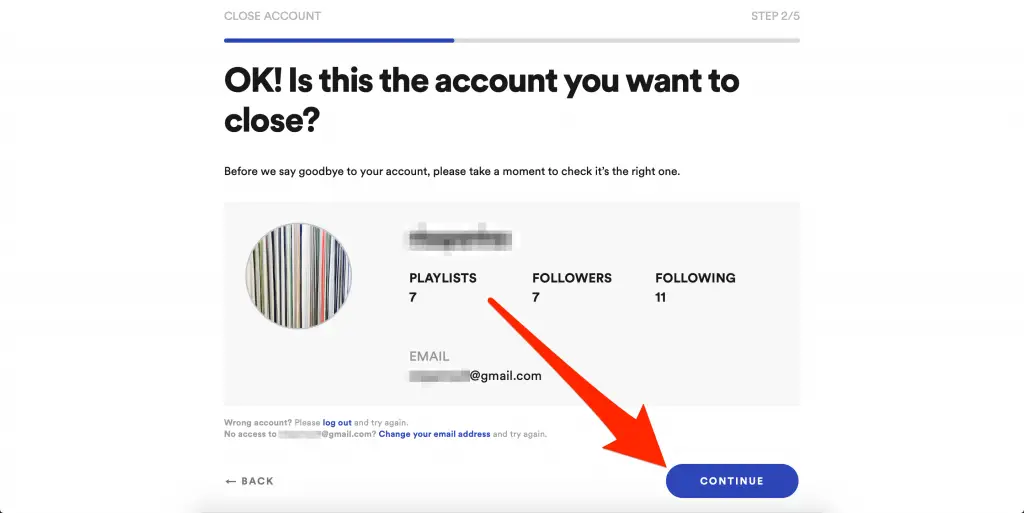Click the FOLLOWERS label
Screen dimensions: 1024x513
click(x=572, y=278)
